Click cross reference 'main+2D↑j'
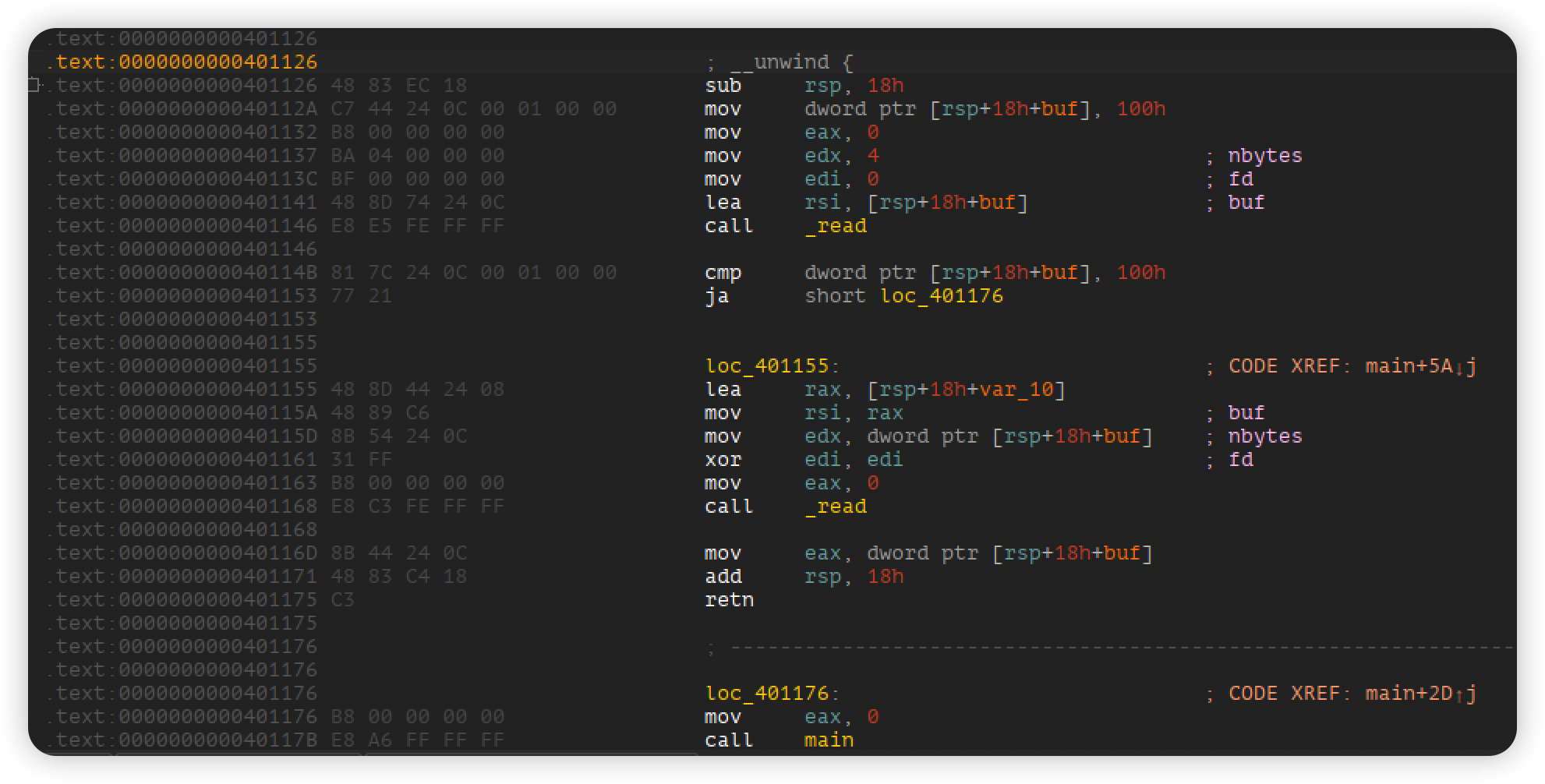 pos(1422,693)
